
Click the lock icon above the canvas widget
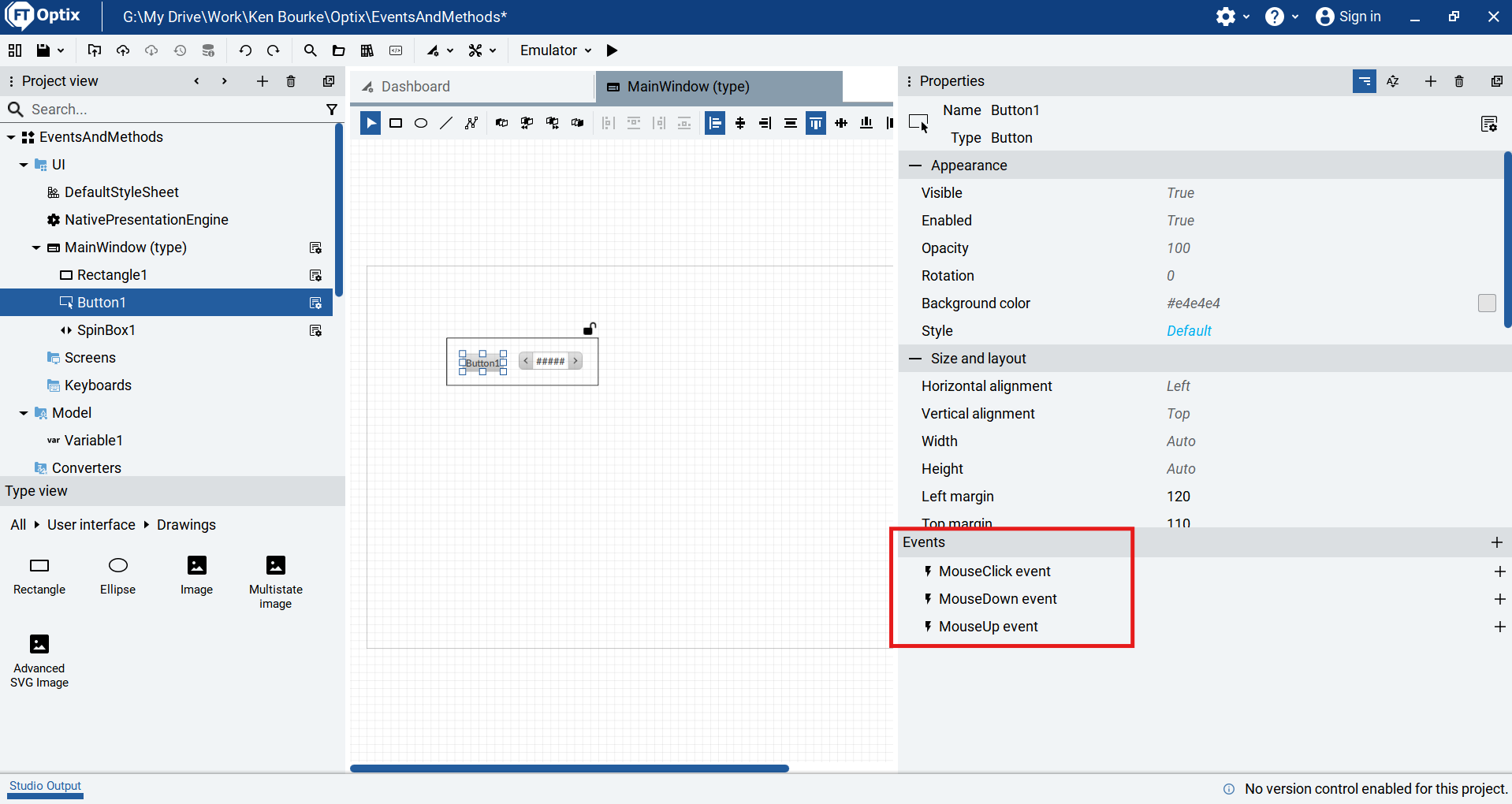[x=590, y=329]
